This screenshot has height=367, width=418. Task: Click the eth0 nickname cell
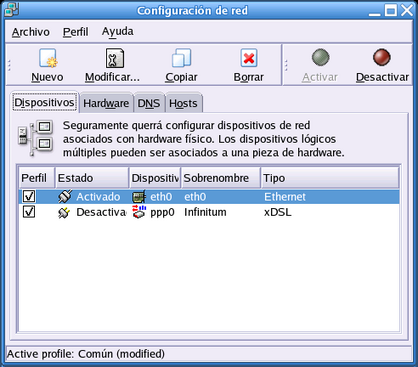[195, 197]
